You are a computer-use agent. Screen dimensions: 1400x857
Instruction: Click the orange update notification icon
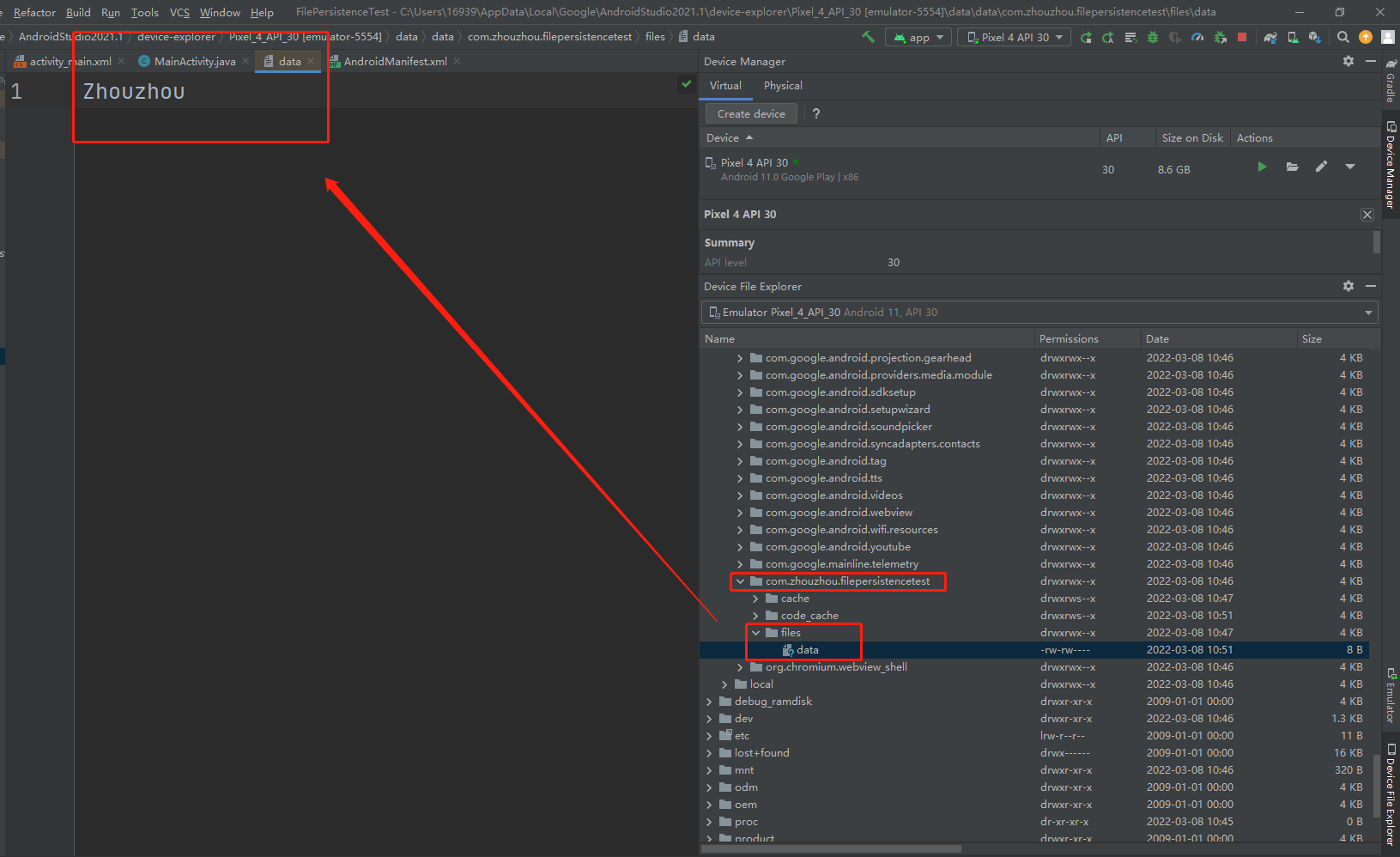coord(1366,37)
